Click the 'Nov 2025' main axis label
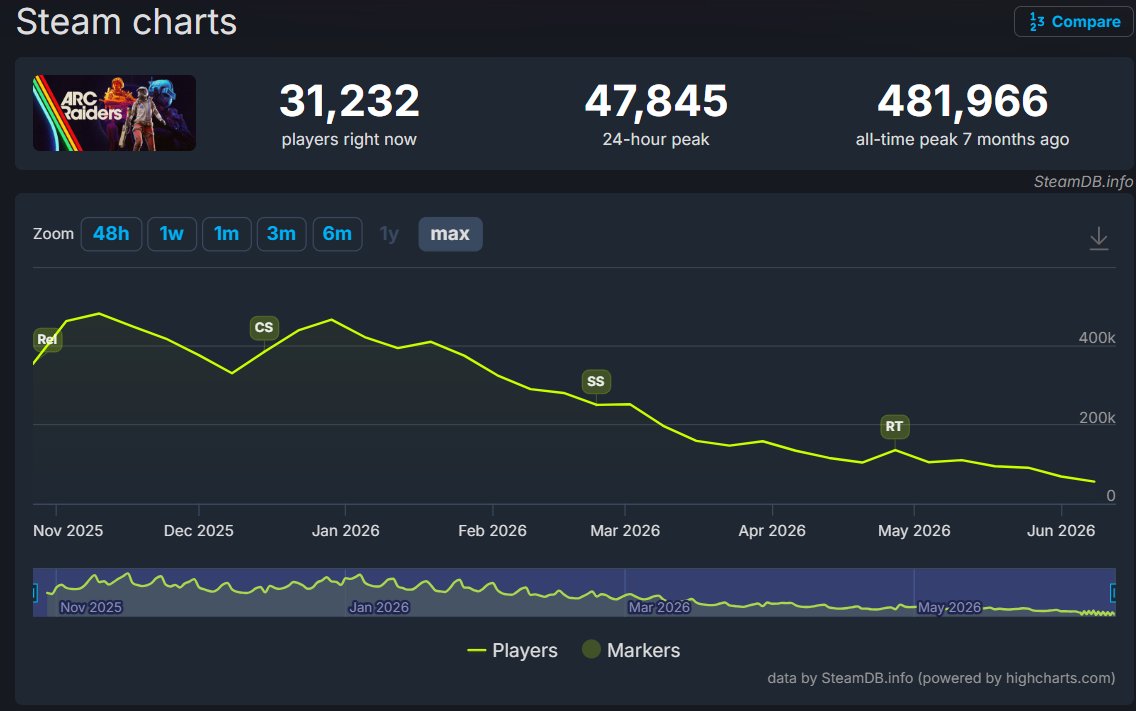Image resolution: width=1136 pixels, height=711 pixels. point(68,531)
